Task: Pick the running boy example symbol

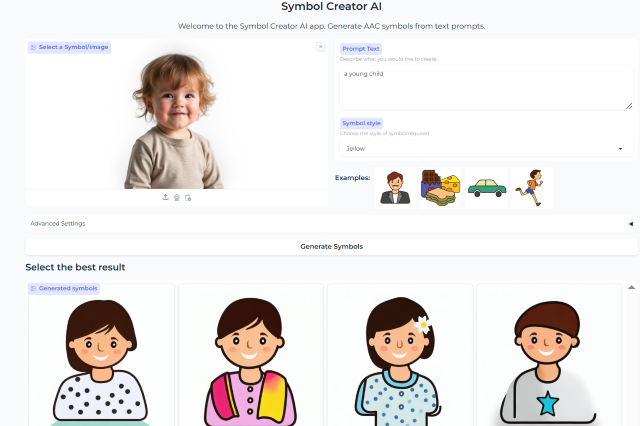Action: coord(532,188)
